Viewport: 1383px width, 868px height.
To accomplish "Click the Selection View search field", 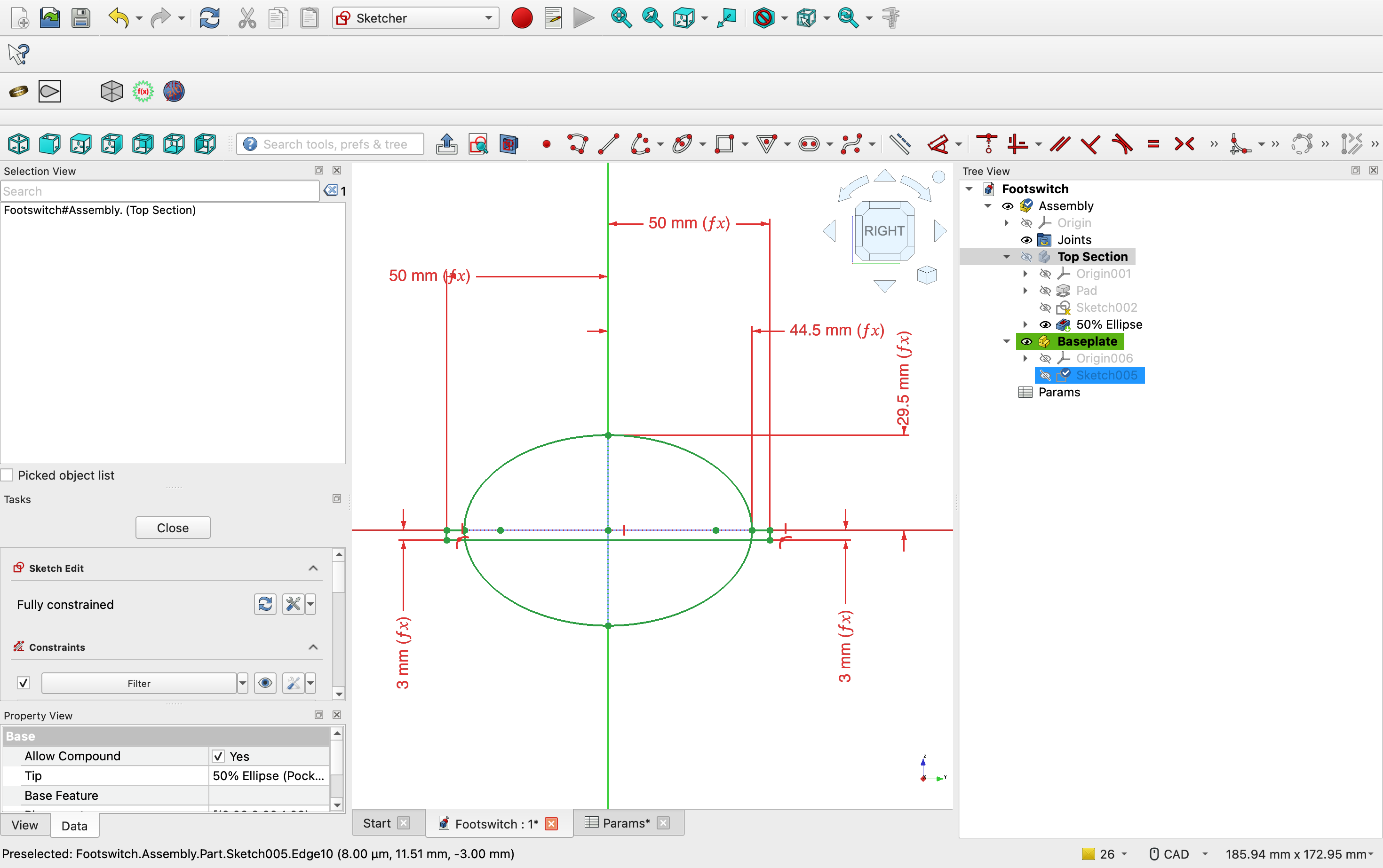I will coord(159,191).
